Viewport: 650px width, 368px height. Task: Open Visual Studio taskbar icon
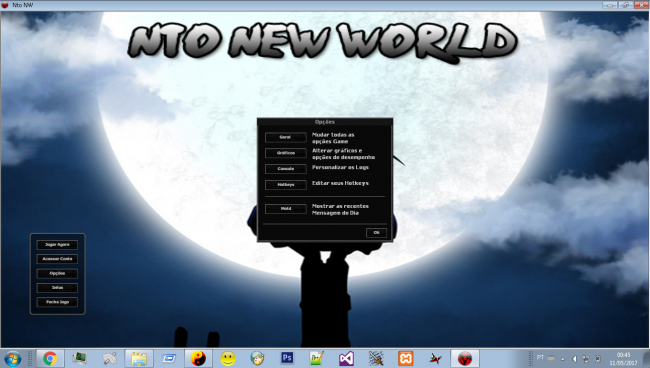point(346,358)
